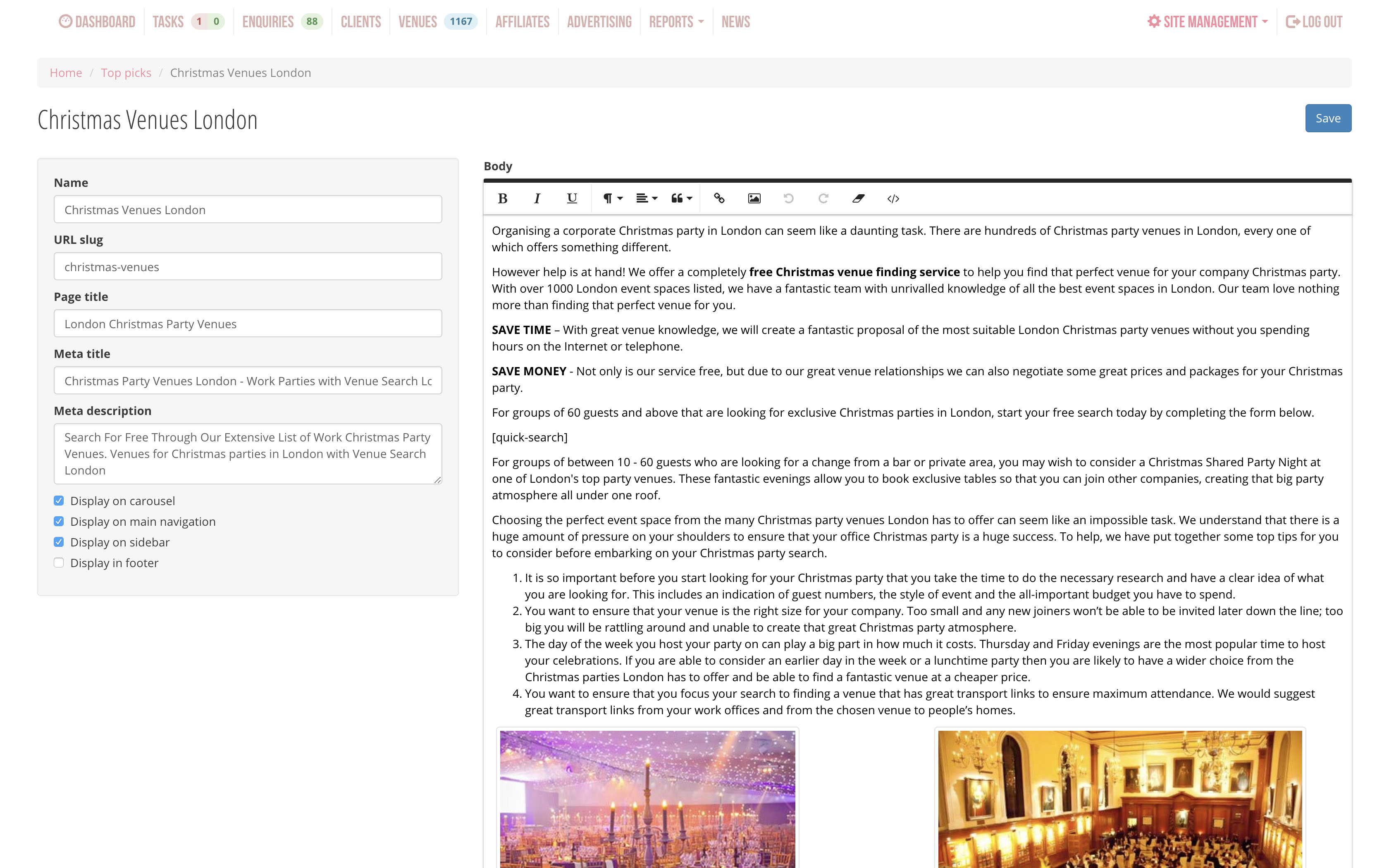Image resolution: width=1389 pixels, height=868 pixels.
Task: Focus the Meta title input field
Action: pos(248,381)
